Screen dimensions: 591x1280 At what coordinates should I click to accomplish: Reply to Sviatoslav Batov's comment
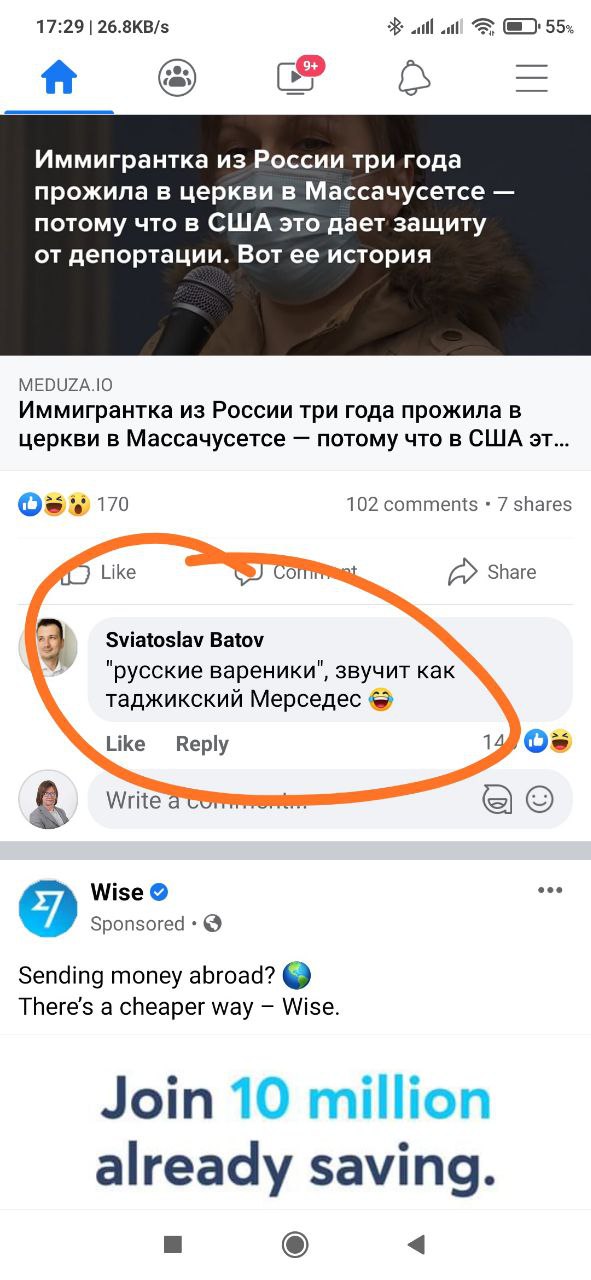202,744
